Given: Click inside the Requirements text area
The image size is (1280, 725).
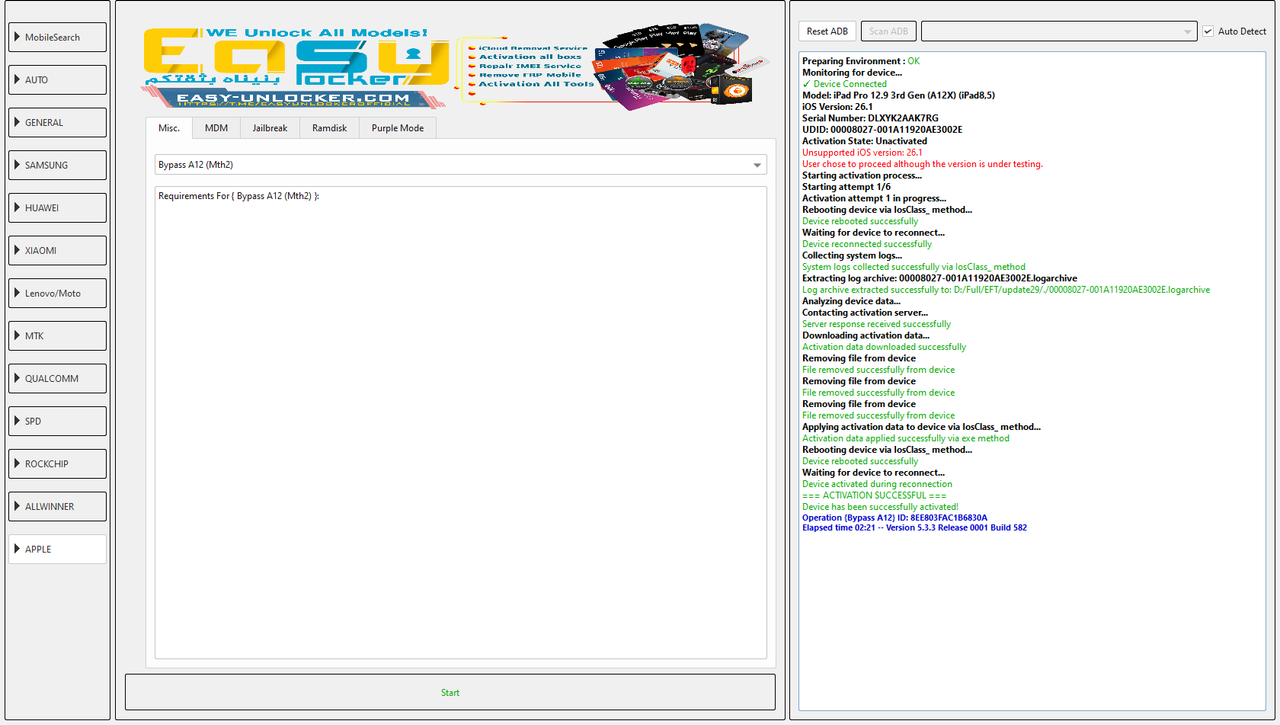Looking at the screenshot, I should pyautogui.click(x=460, y=423).
